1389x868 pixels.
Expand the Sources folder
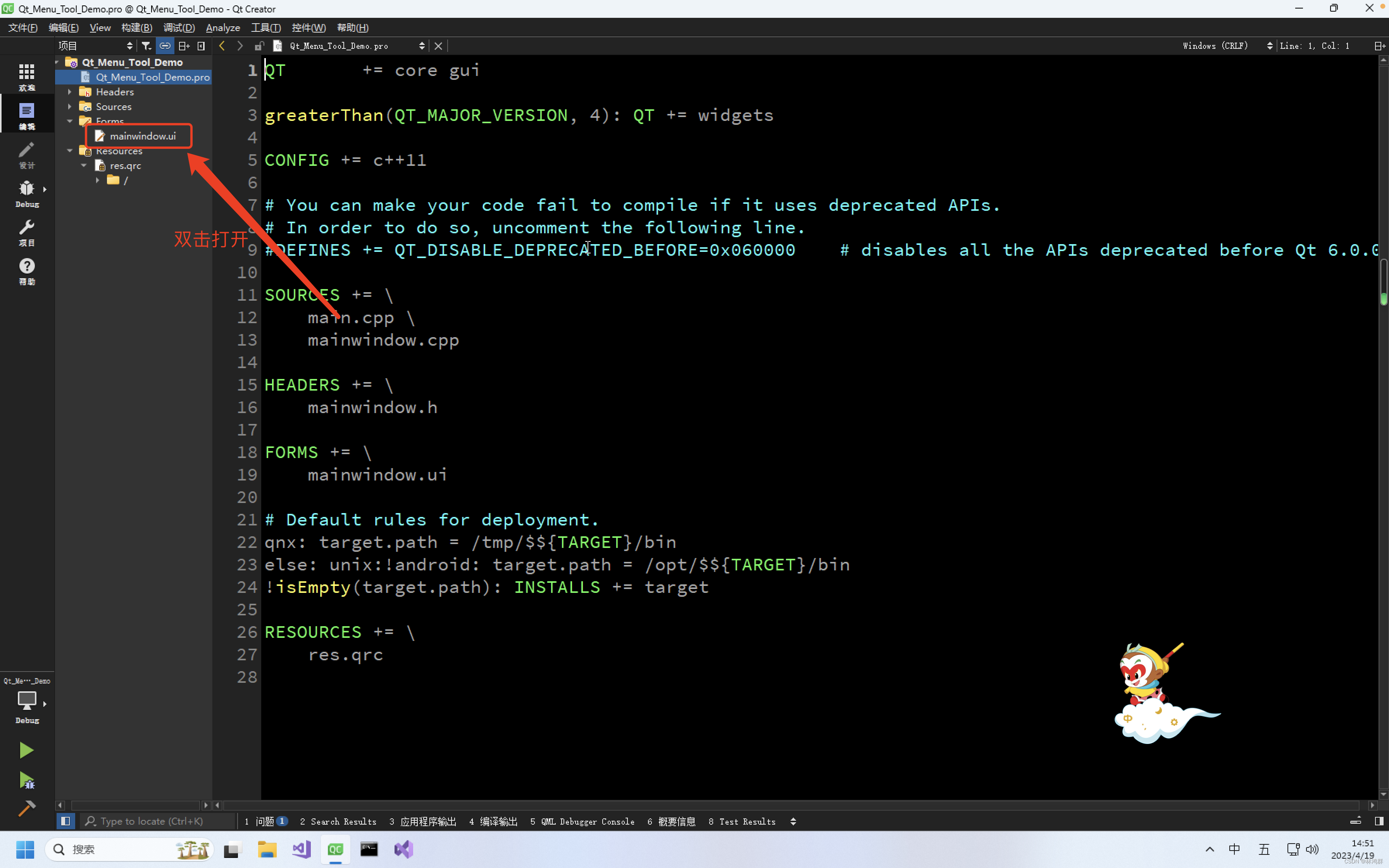(x=70, y=107)
